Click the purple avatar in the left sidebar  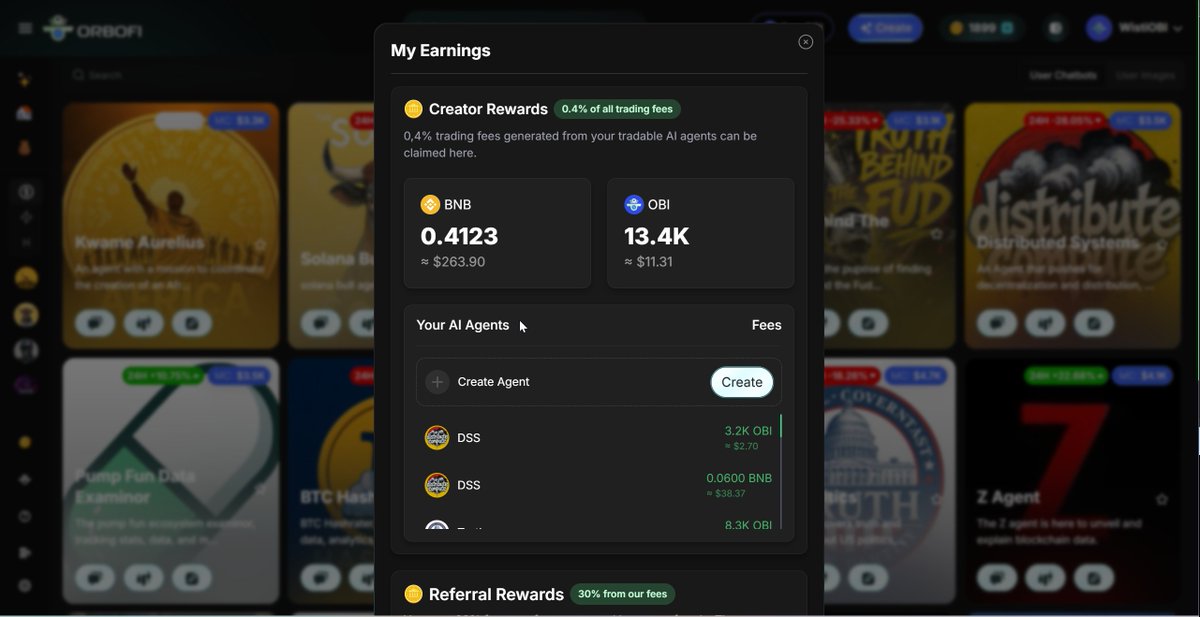(26, 386)
